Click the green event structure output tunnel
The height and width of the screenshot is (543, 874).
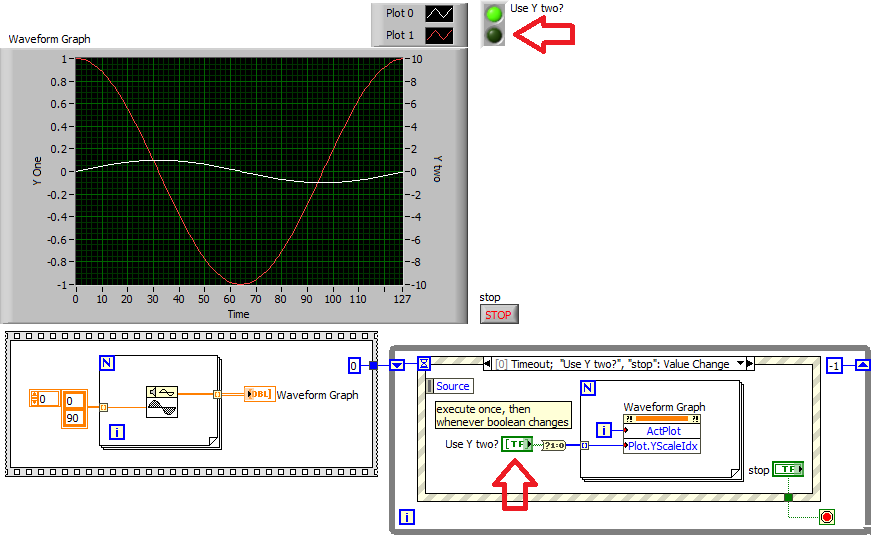(x=788, y=497)
